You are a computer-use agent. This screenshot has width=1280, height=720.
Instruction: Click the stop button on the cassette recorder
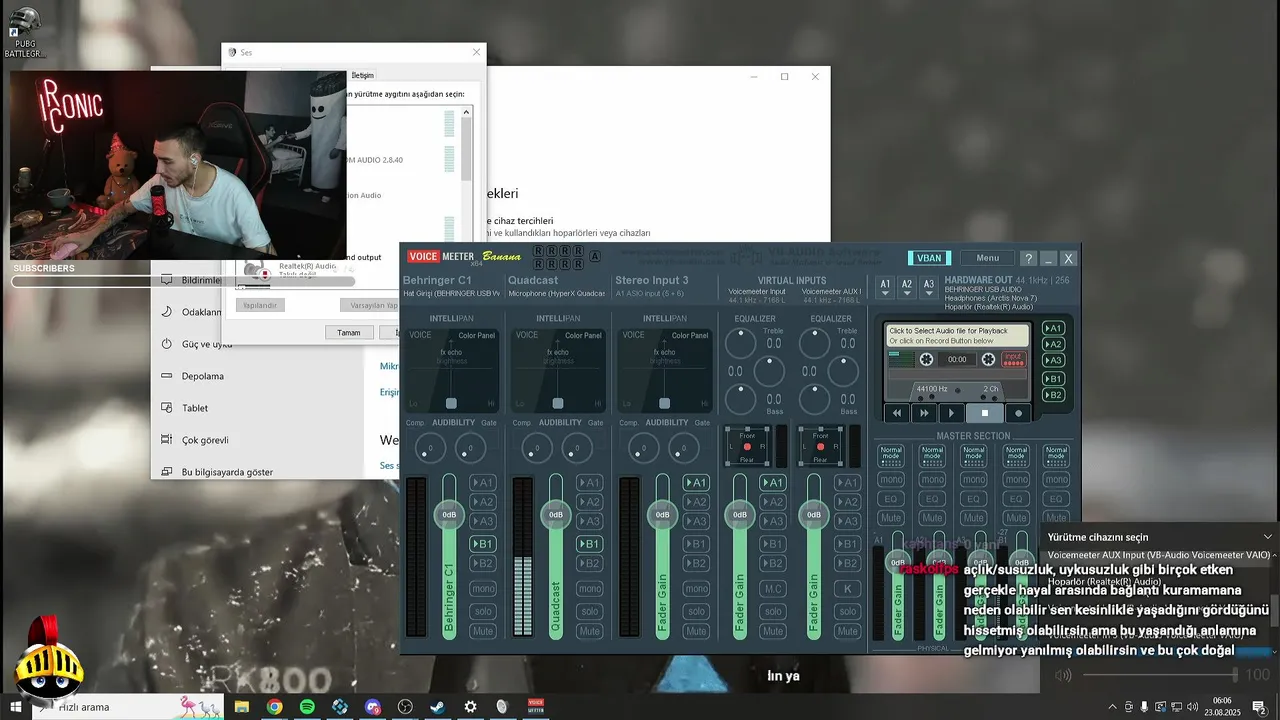[x=984, y=413]
